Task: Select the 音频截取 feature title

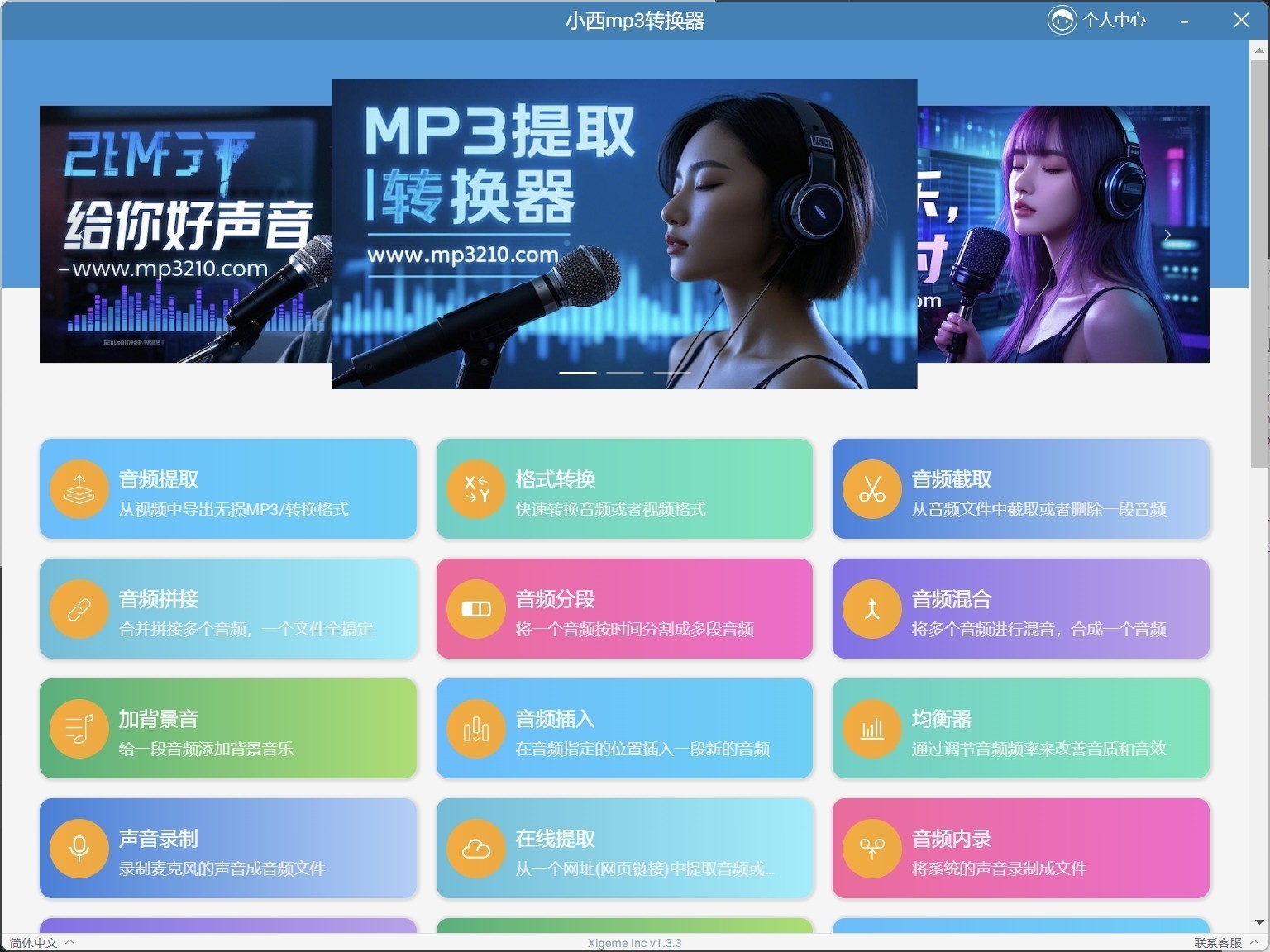Action: 952,479
